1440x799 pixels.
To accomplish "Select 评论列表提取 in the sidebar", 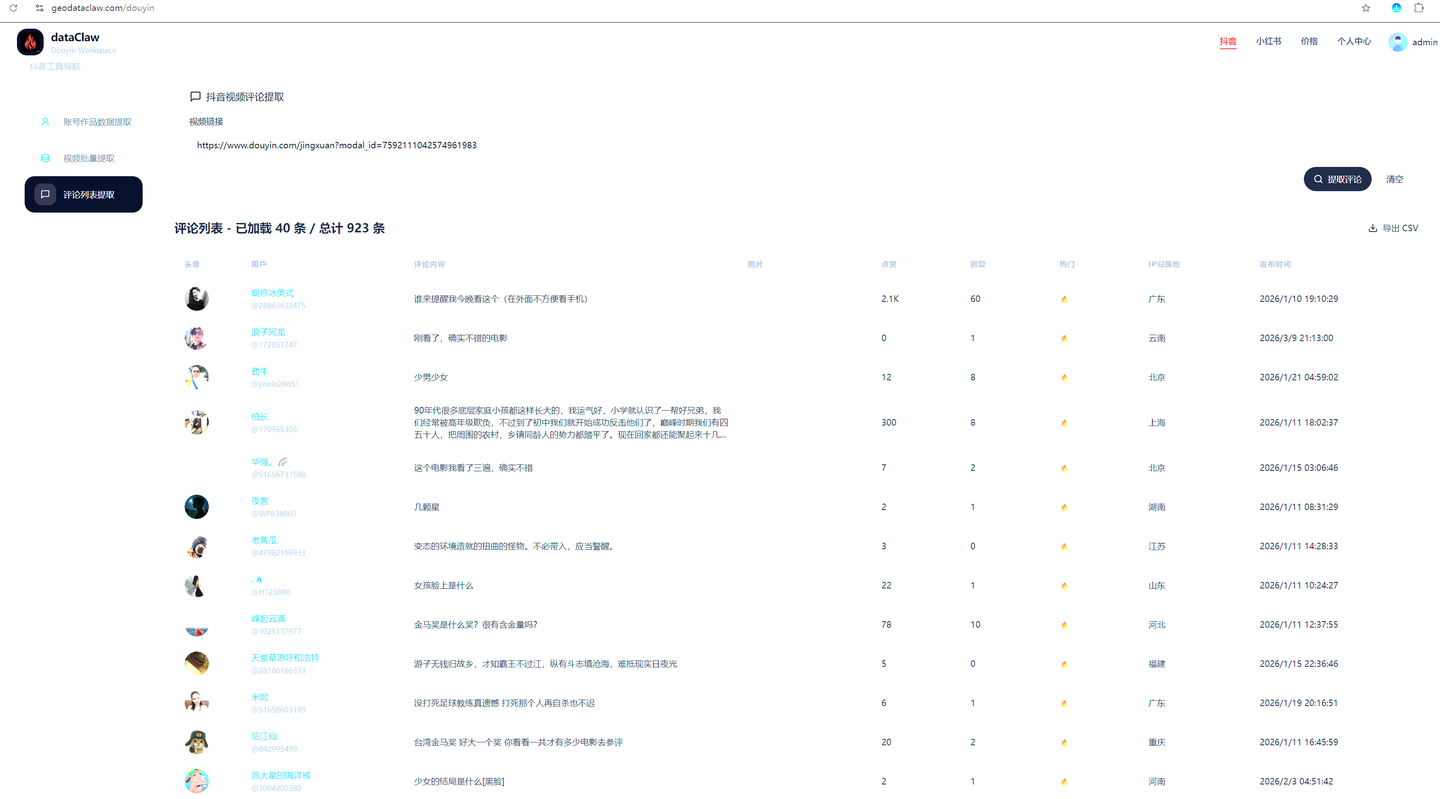I will [84, 194].
